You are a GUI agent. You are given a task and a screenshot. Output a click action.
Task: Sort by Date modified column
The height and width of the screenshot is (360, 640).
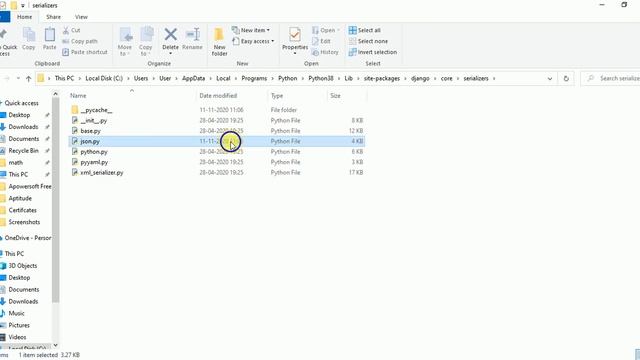coord(218,96)
